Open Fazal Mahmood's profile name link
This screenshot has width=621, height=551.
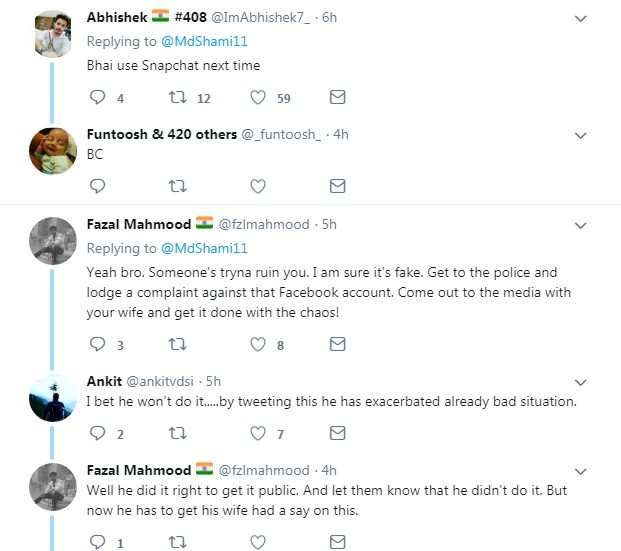tap(138, 223)
